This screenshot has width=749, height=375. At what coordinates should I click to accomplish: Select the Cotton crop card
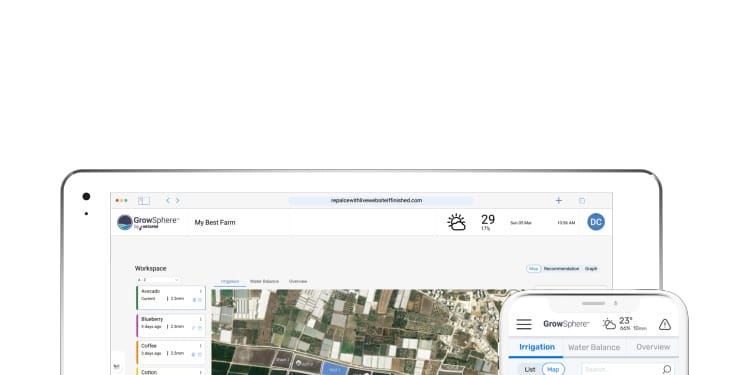click(x=171, y=371)
